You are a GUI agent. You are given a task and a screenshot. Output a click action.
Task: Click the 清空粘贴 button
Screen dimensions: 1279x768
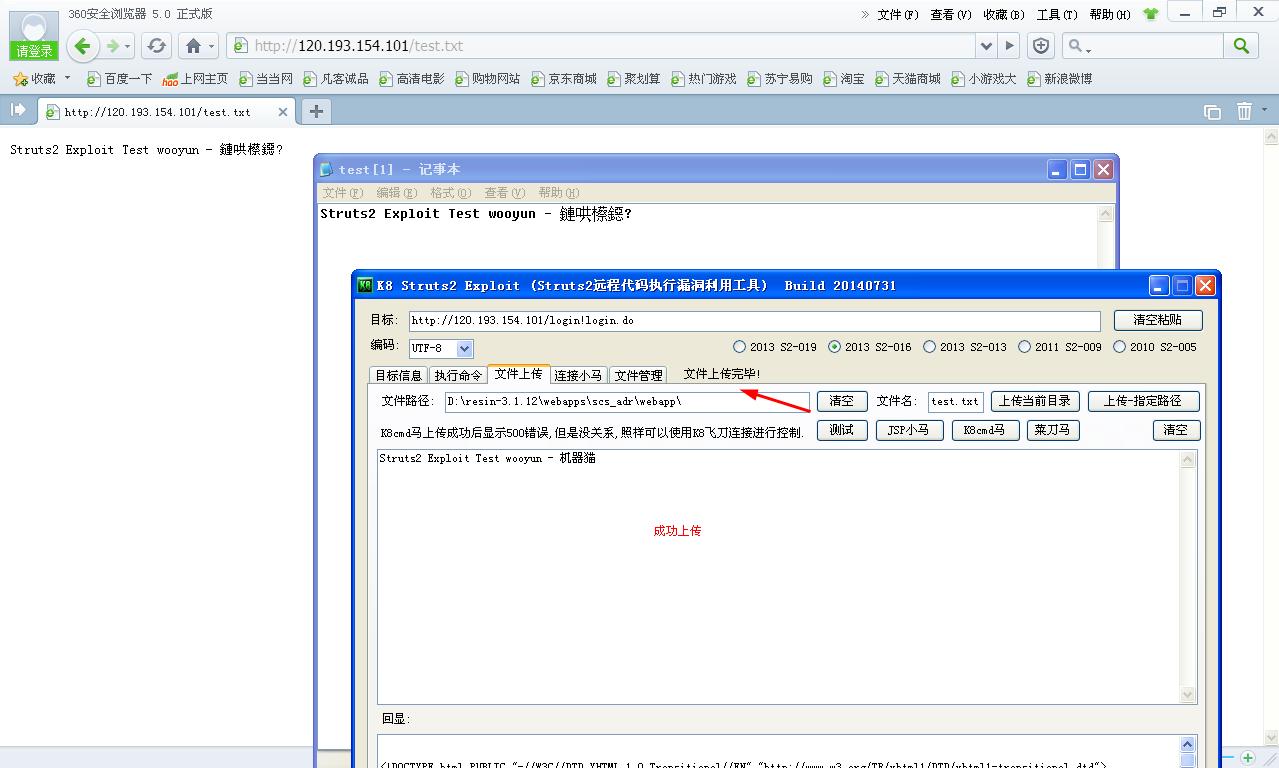1158,320
